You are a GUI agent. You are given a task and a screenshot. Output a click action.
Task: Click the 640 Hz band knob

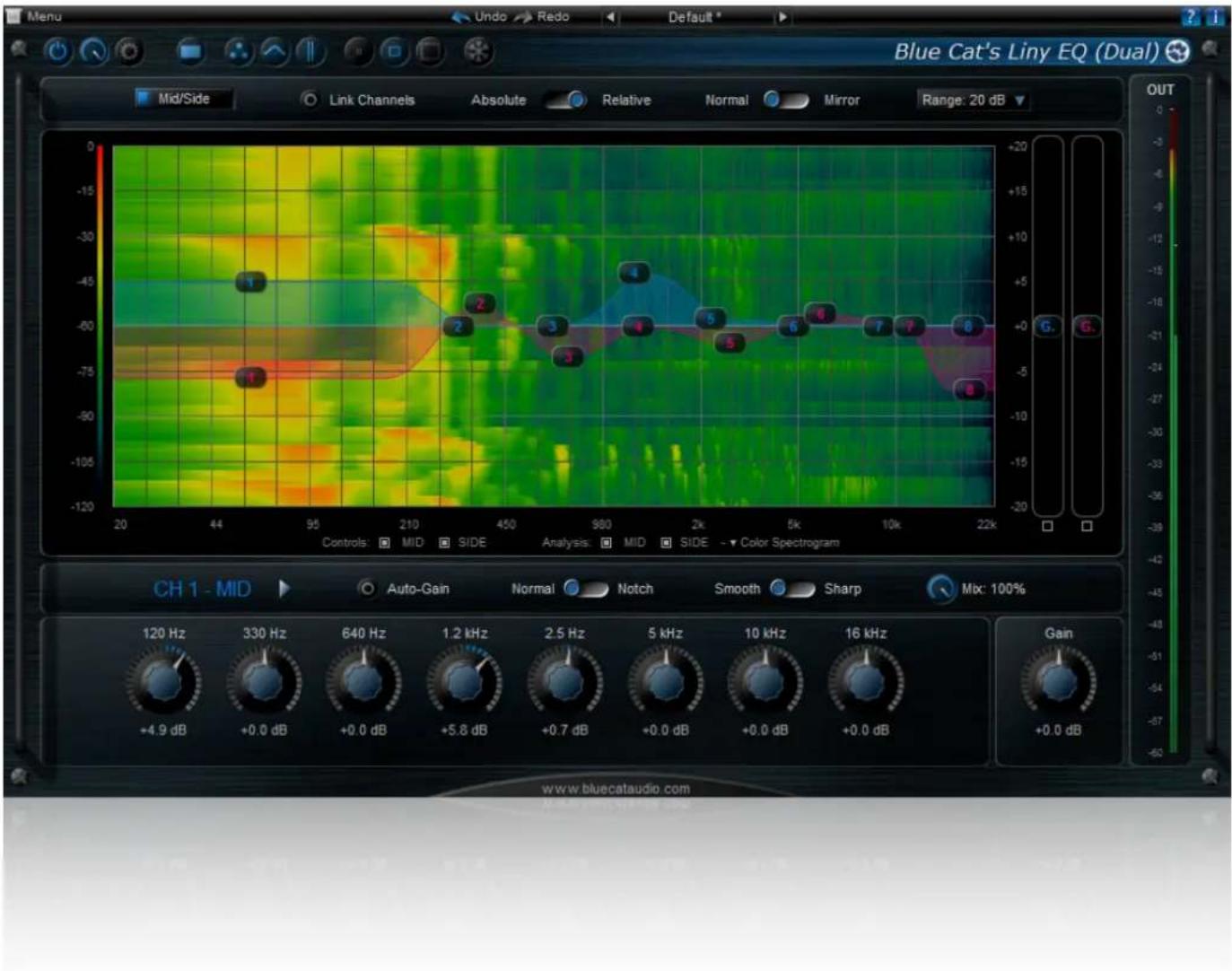(363, 682)
